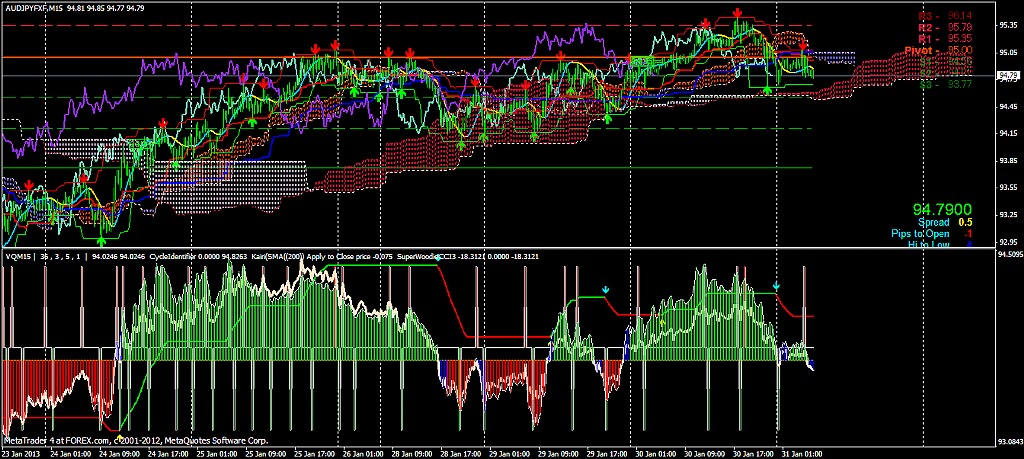
Task: Click the rightmost cyan down arrow in the indicator panel
Action: coord(776,286)
